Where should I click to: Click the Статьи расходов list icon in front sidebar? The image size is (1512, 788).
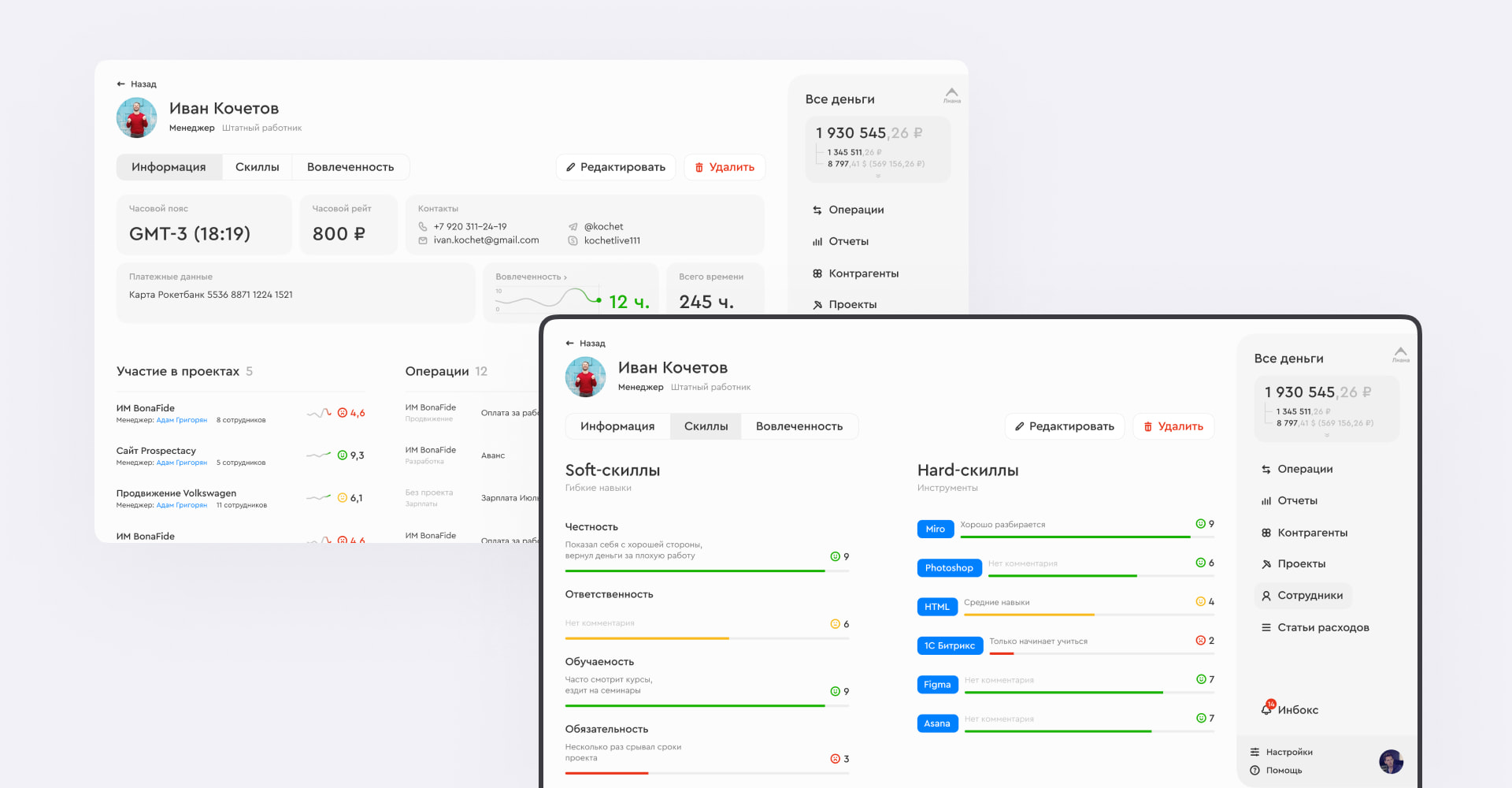pos(1266,628)
